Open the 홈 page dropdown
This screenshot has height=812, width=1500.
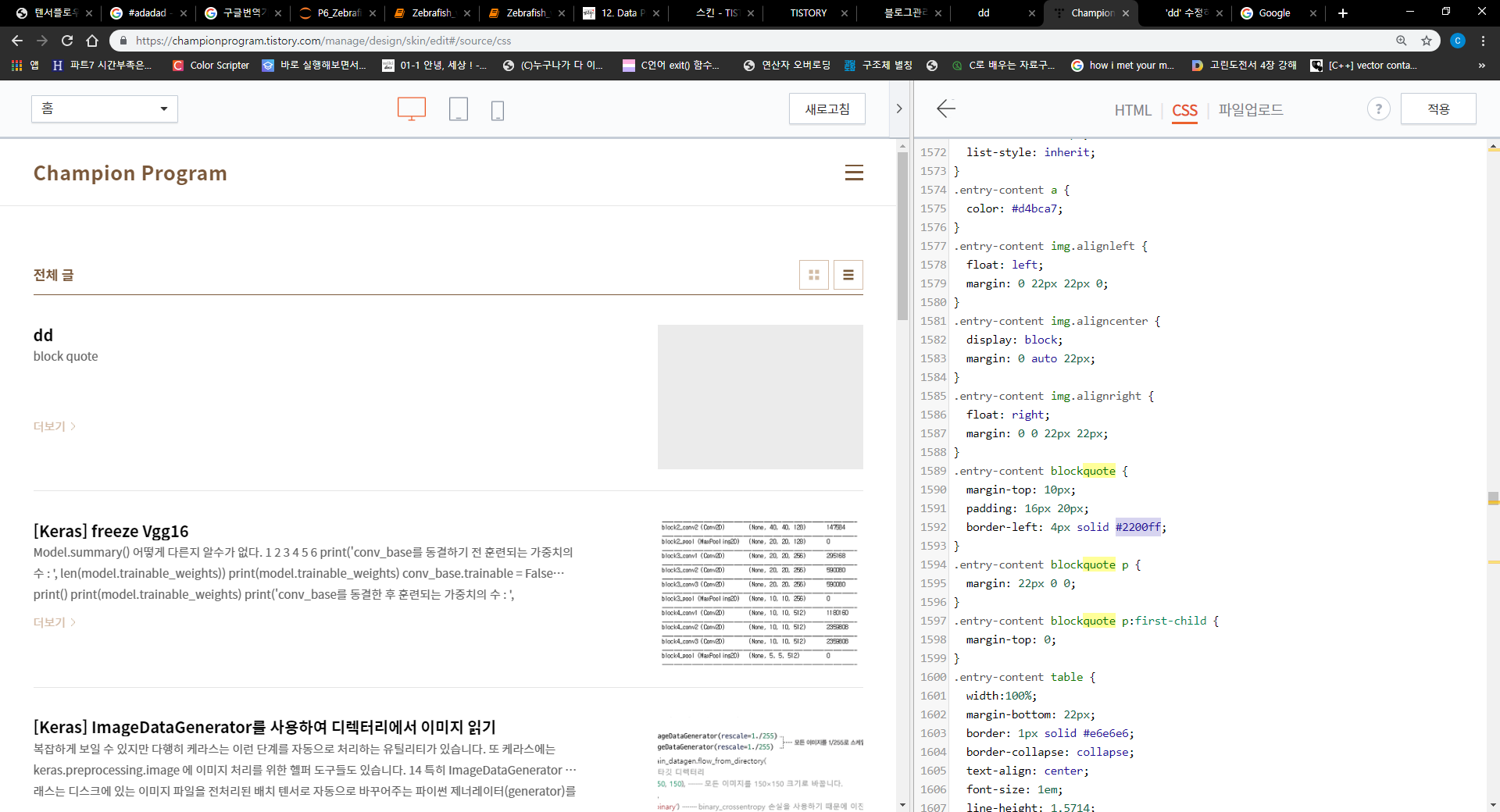(x=105, y=109)
